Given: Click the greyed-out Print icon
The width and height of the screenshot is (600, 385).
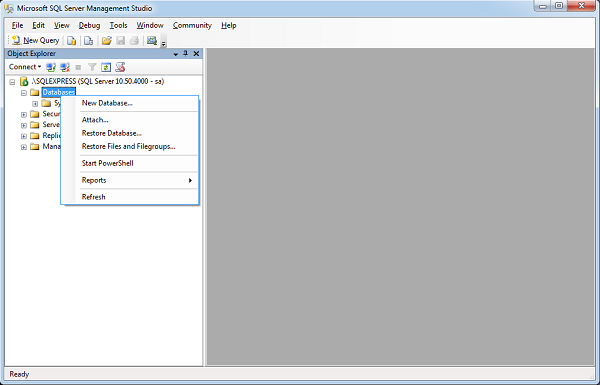Looking at the screenshot, I should pyautogui.click(x=134, y=41).
